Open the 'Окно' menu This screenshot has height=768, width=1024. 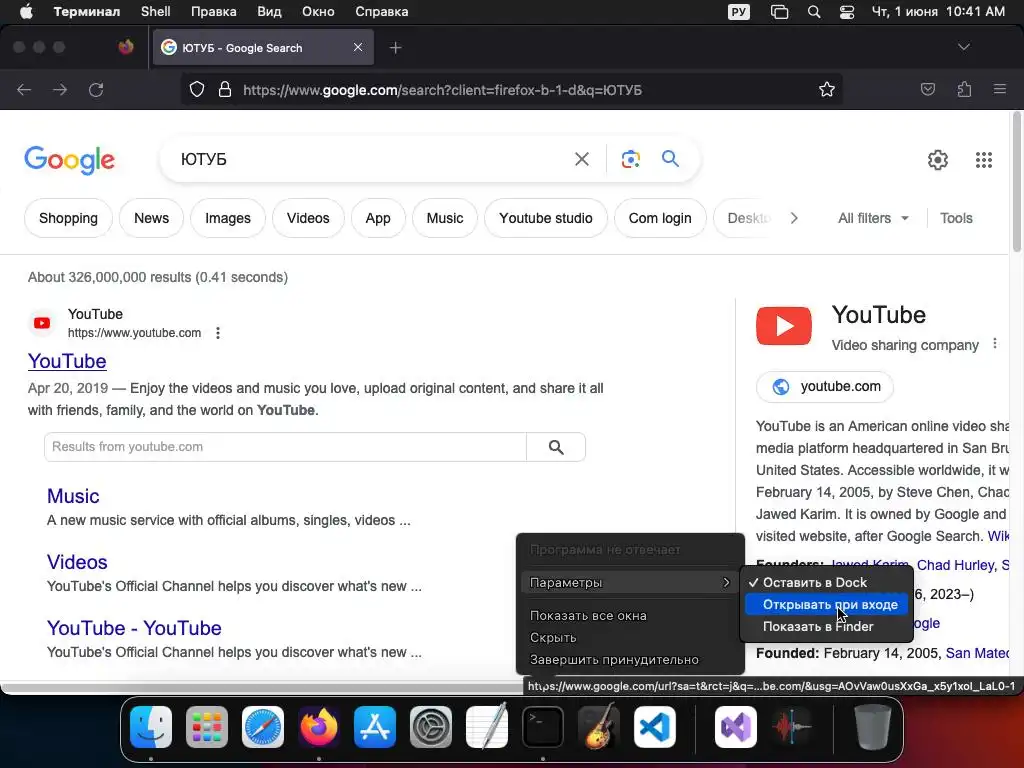(x=318, y=12)
